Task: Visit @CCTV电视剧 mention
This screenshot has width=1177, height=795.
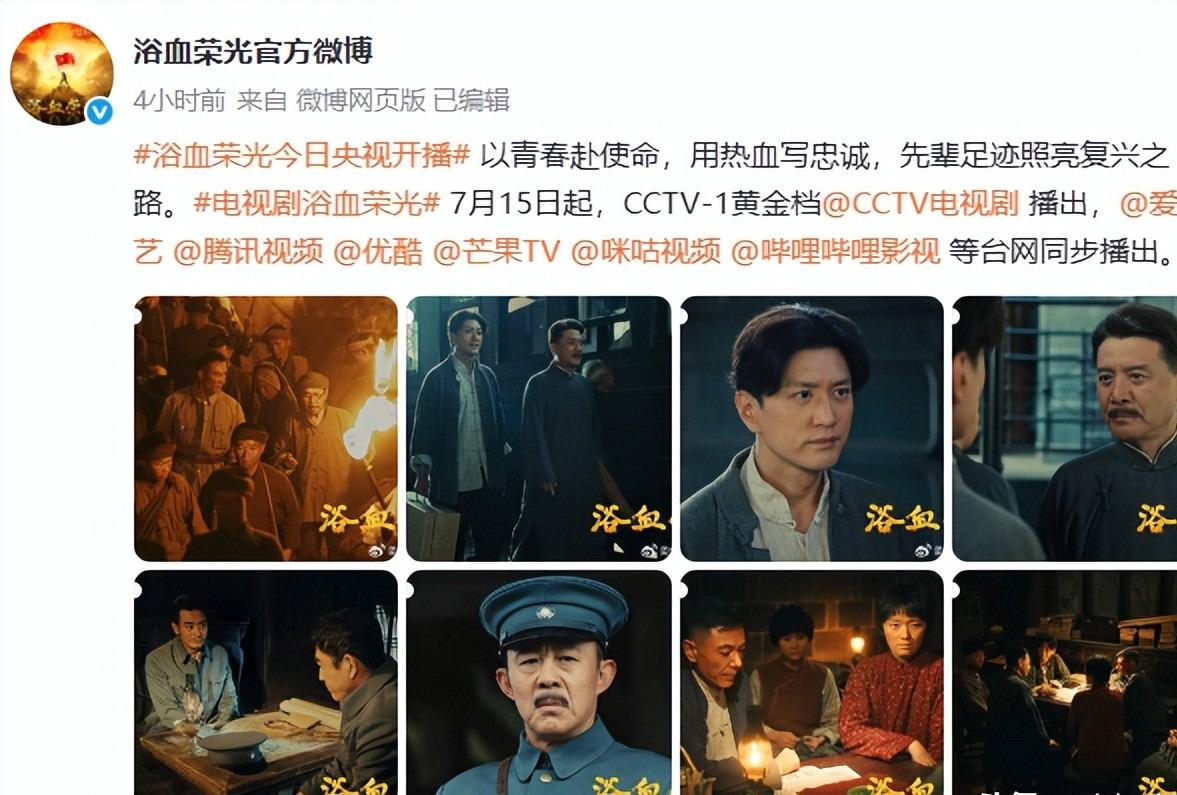Action: tap(921, 203)
